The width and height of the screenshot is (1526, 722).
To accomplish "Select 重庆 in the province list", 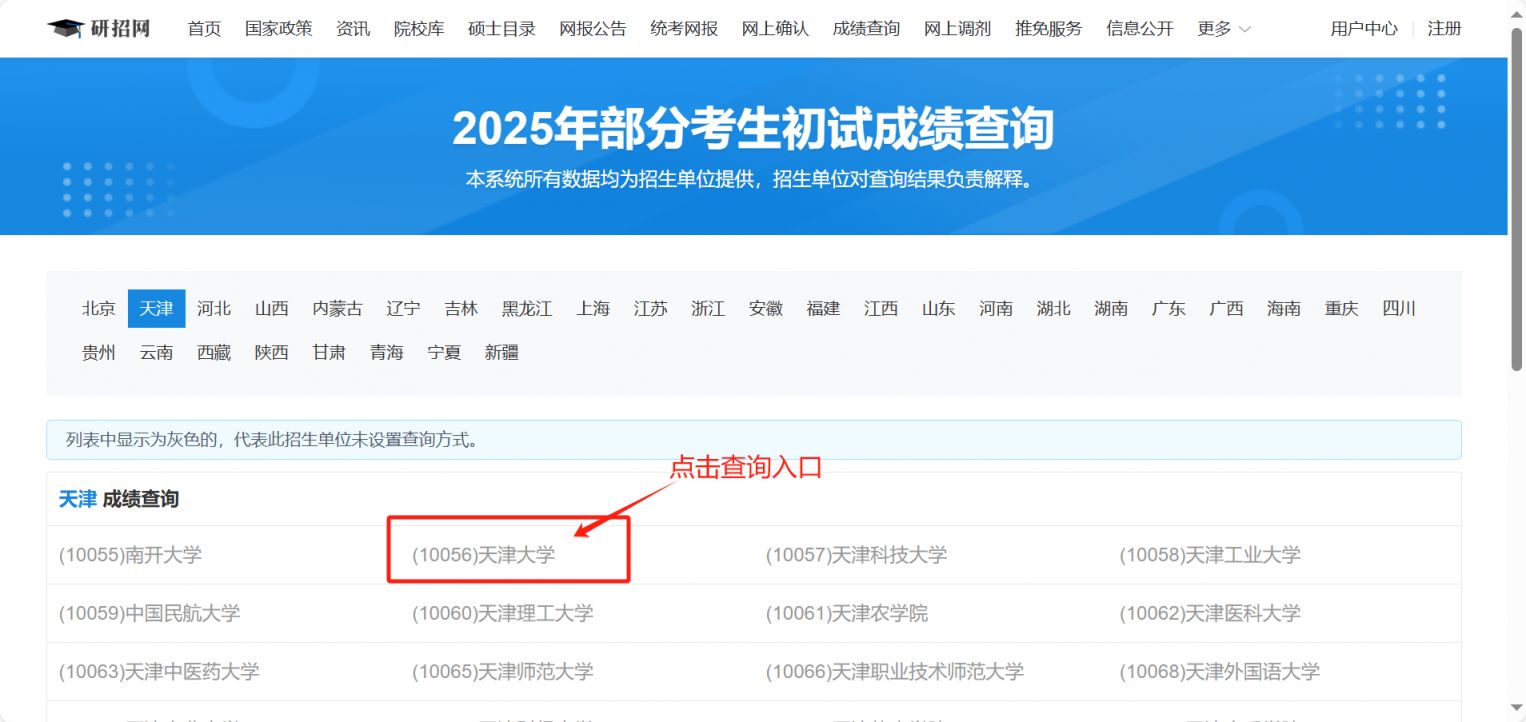I will (x=1342, y=309).
